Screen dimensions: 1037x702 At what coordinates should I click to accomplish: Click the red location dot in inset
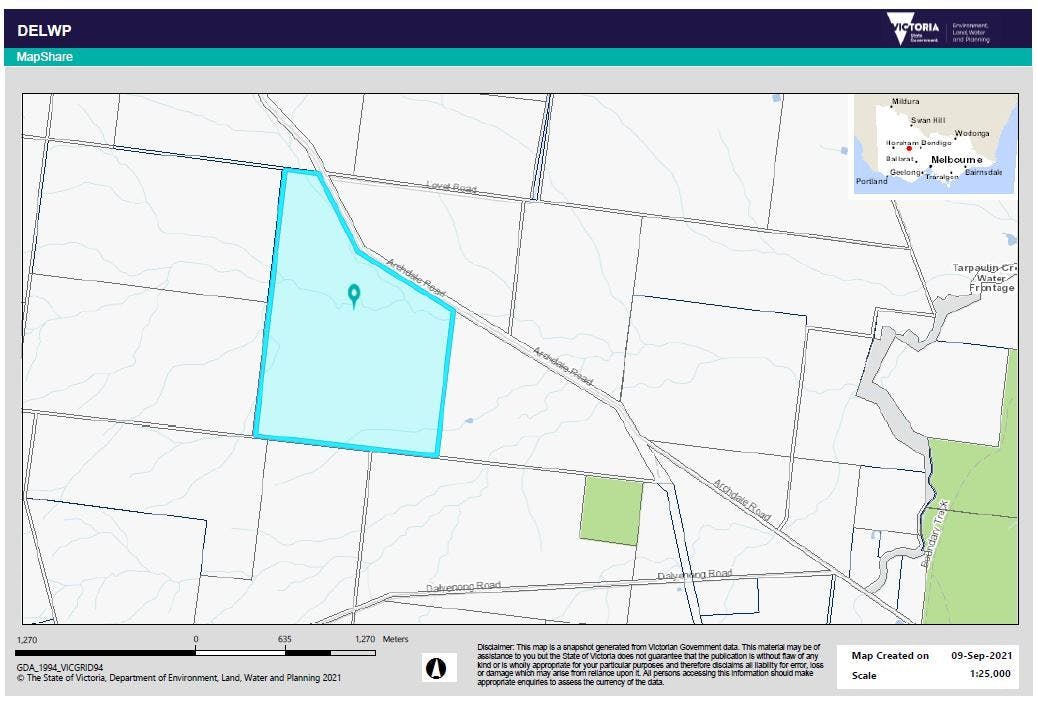coord(909,149)
